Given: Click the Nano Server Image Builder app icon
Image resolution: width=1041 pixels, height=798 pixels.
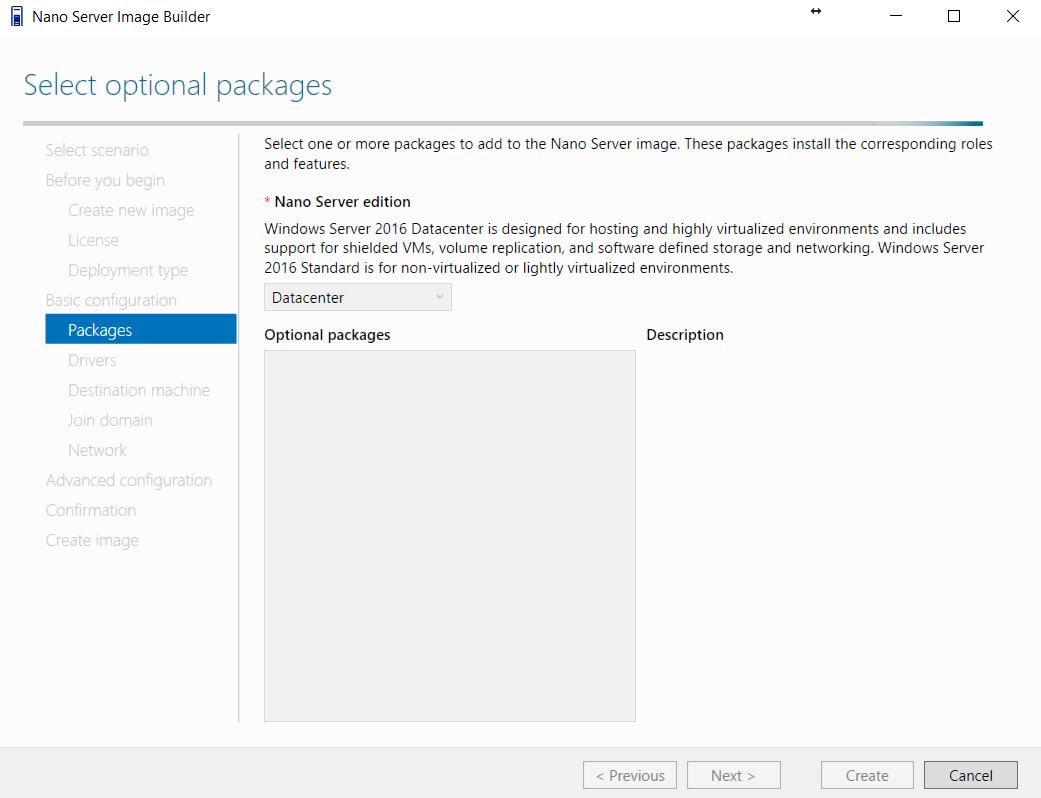Looking at the screenshot, I should pos(17,17).
